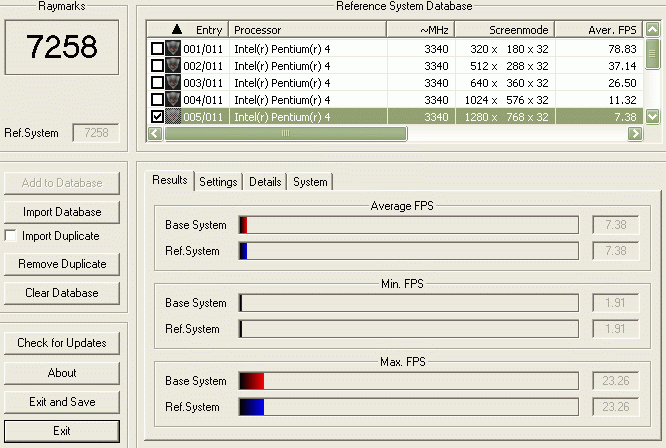This screenshot has height=448, width=666.
Task: Uncheck the box for entry 005/011
Action: pos(157,116)
